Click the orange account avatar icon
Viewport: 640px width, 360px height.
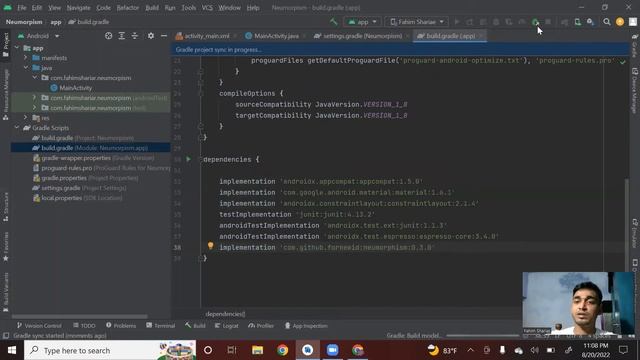(x=620, y=22)
